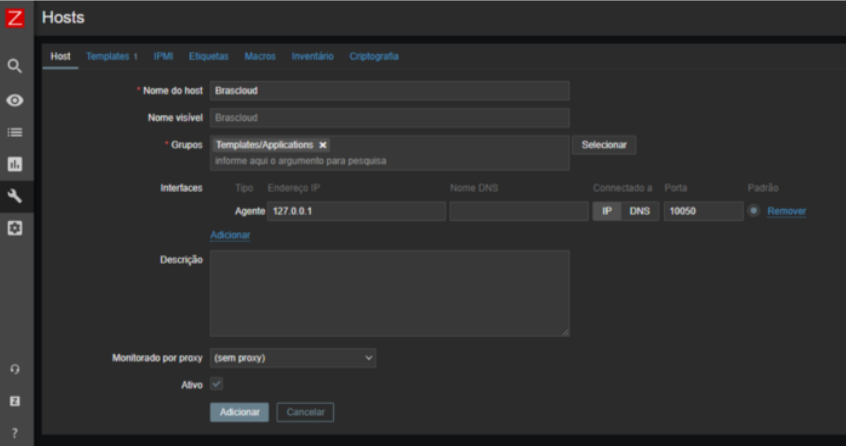This screenshot has width=846, height=446.
Task: Click into the Descrição text area
Action: tap(389, 292)
